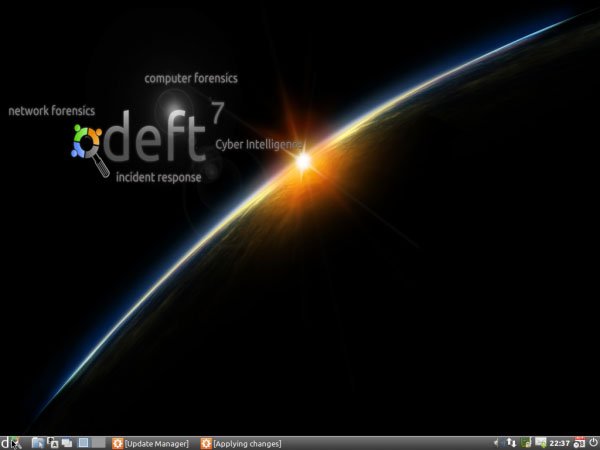
Task: Click the power shutdown icon
Action: point(593,443)
